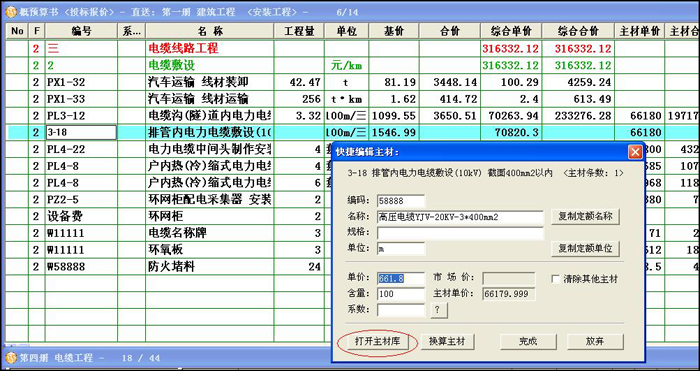Image resolution: width=700 pixels, height=371 pixels.
Task: Click the green 元/km unit cell
Action: (x=347, y=65)
